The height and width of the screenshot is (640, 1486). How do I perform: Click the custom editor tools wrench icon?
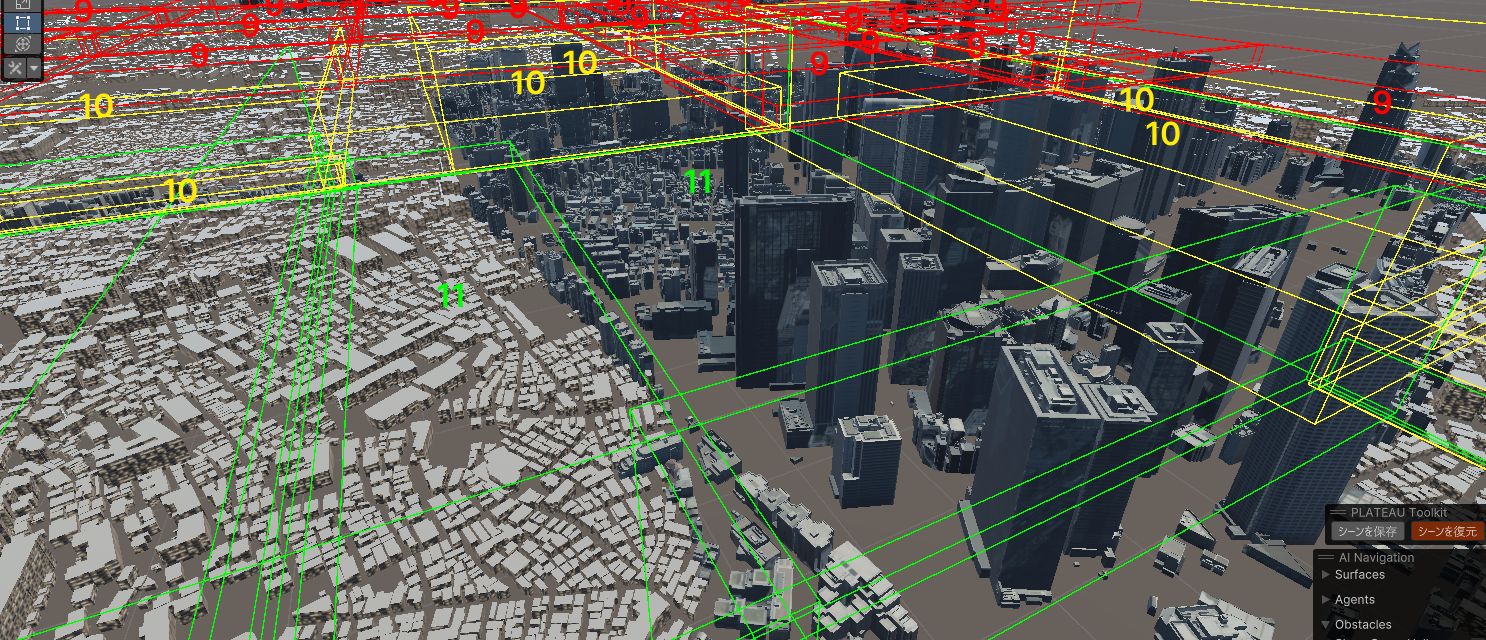point(16,68)
